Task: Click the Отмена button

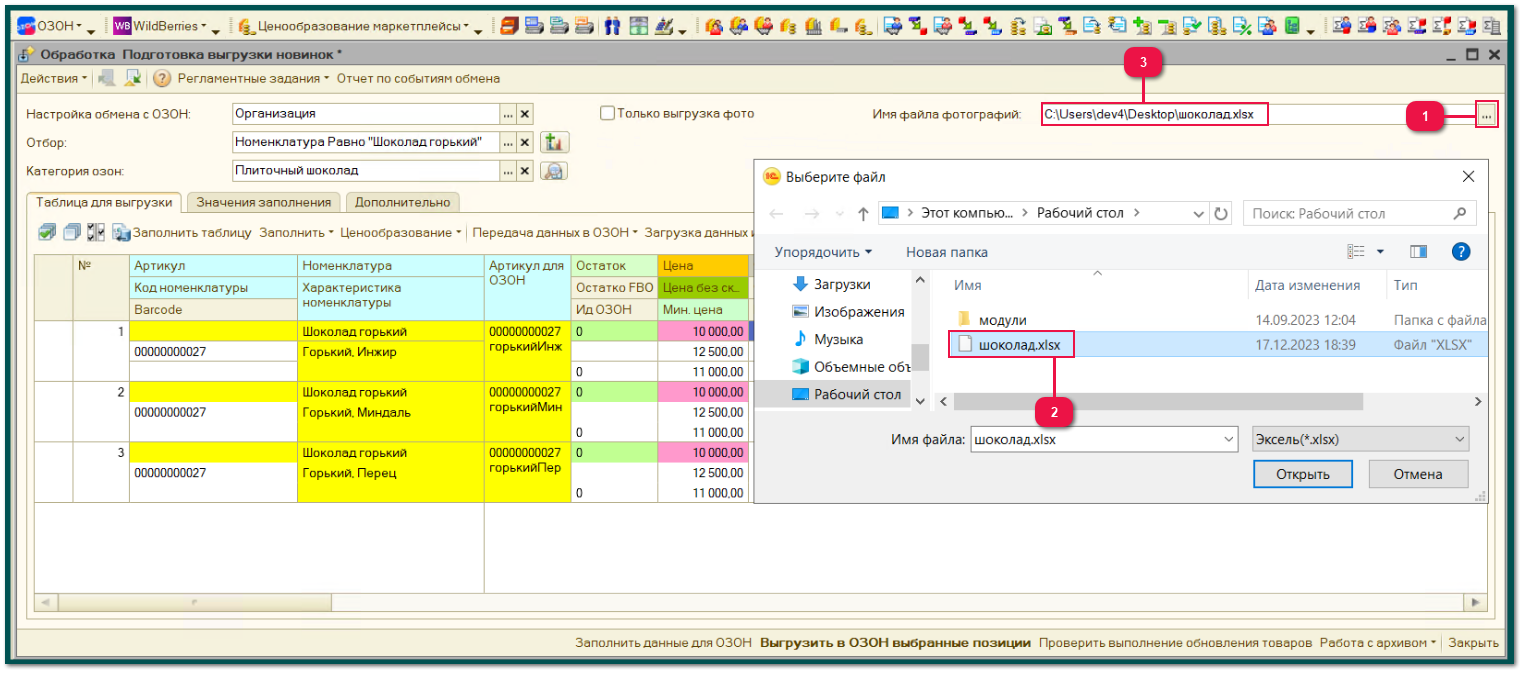Action: coord(1418,474)
